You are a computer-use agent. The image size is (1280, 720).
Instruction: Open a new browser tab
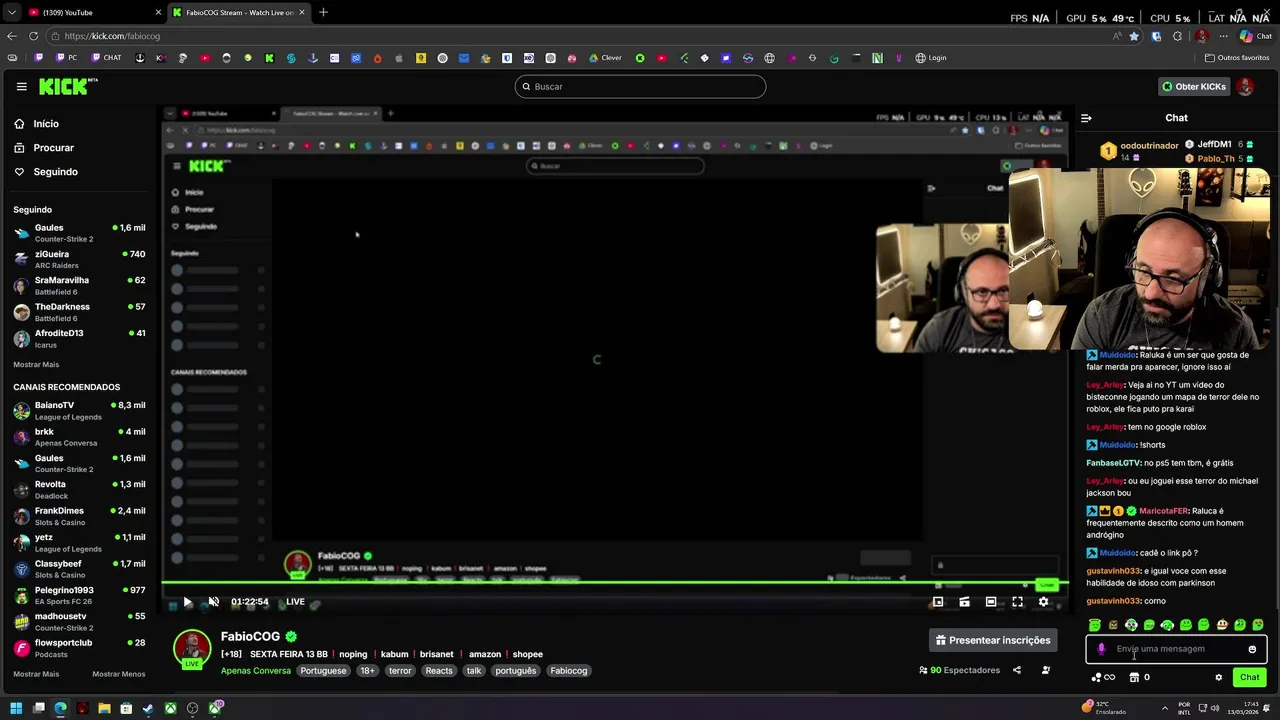(x=323, y=12)
